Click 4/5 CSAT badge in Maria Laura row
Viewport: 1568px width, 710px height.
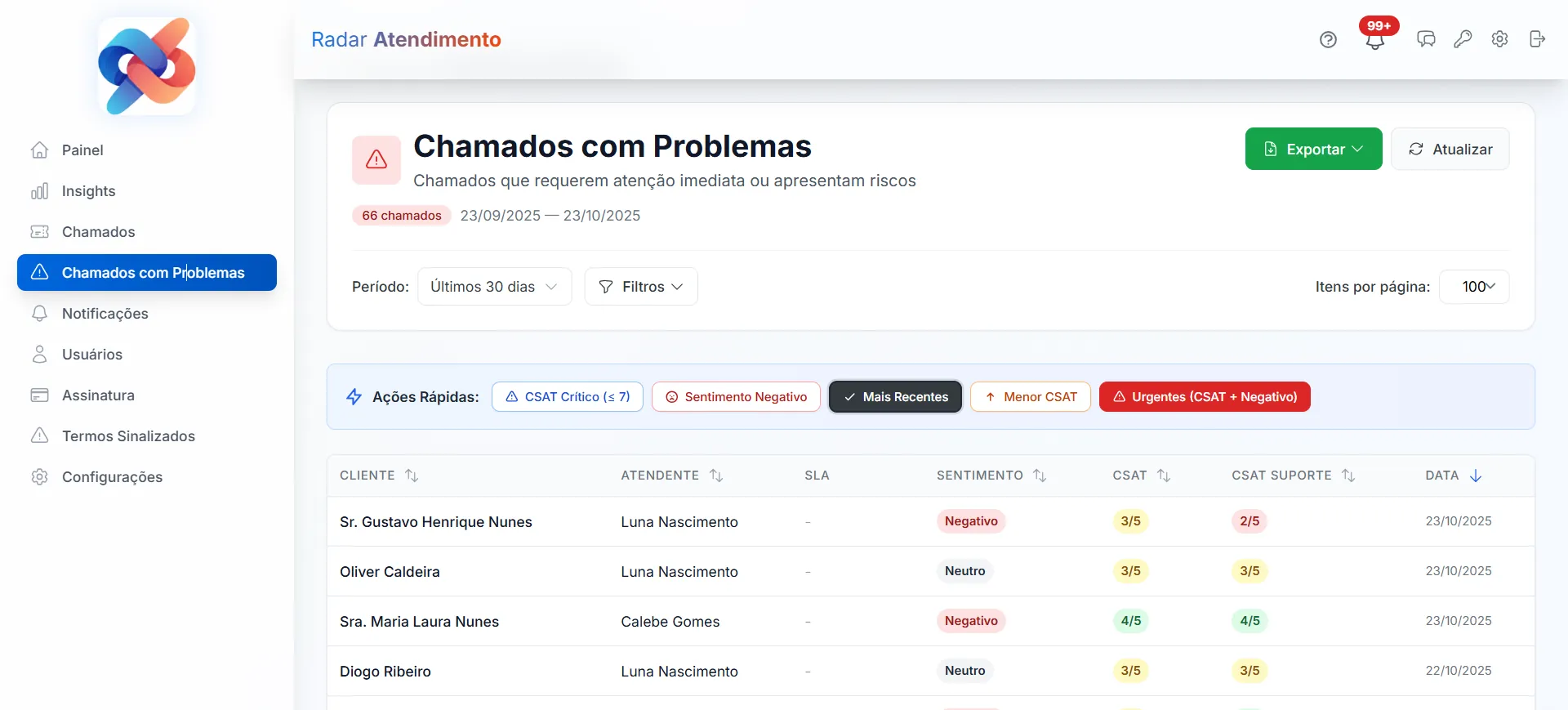coord(1131,621)
